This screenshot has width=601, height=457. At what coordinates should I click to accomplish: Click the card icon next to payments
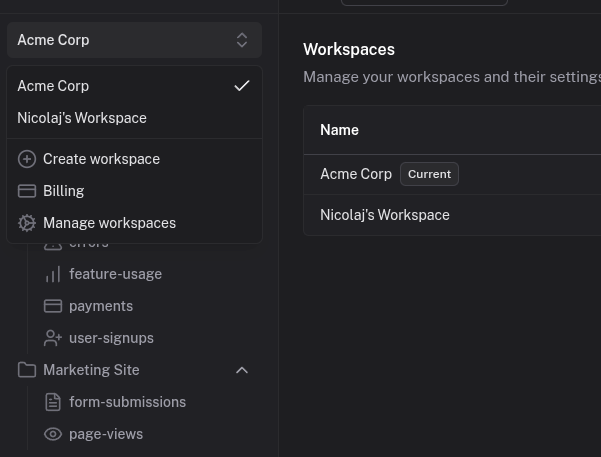[x=53, y=306]
